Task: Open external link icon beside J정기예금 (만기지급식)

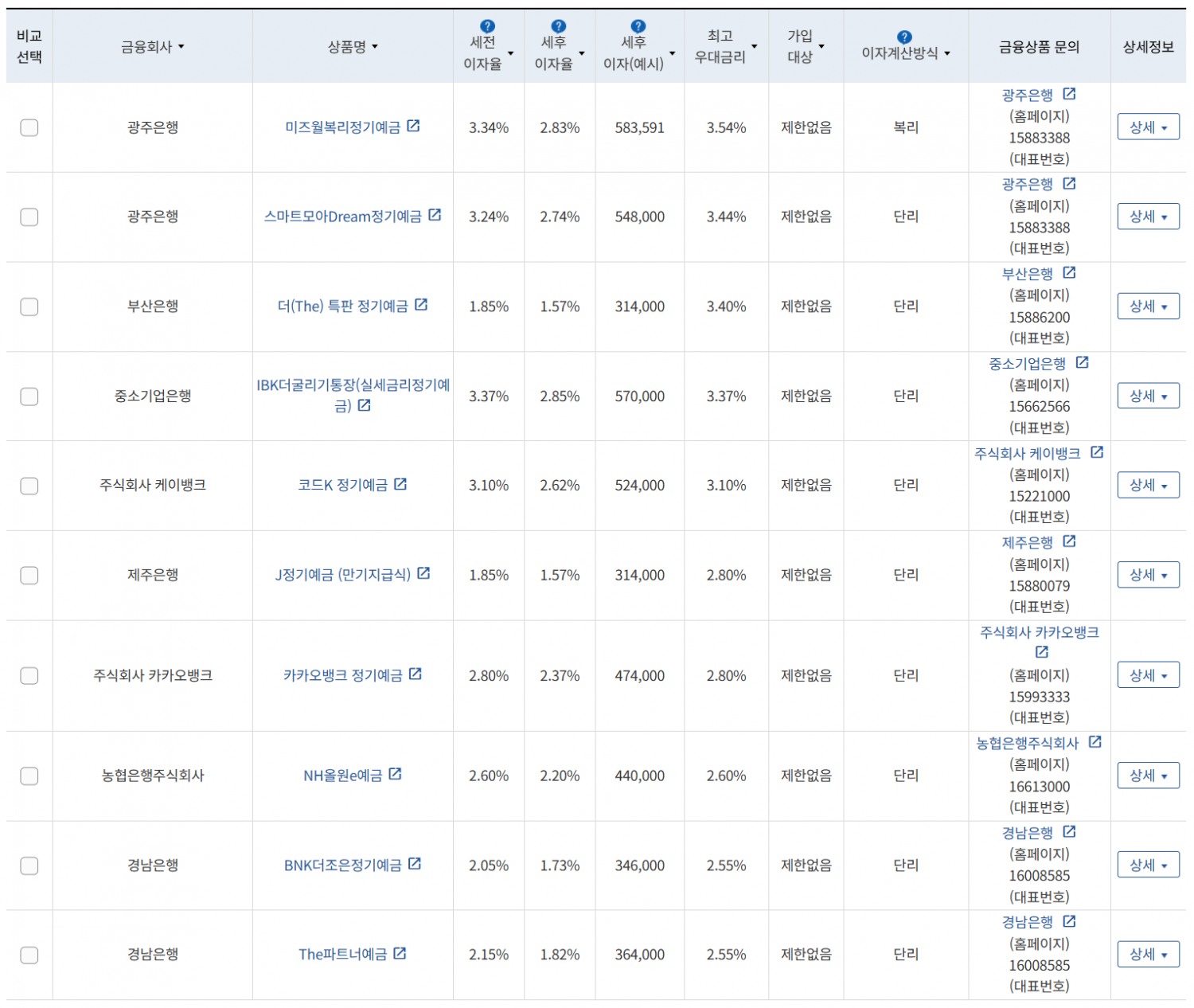Action: (x=423, y=573)
